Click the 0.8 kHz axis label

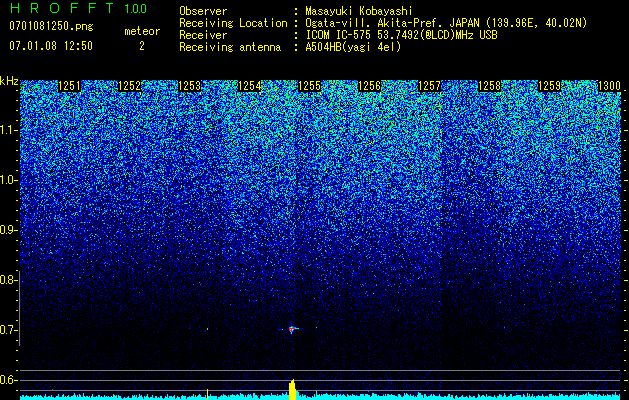(8, 280)
